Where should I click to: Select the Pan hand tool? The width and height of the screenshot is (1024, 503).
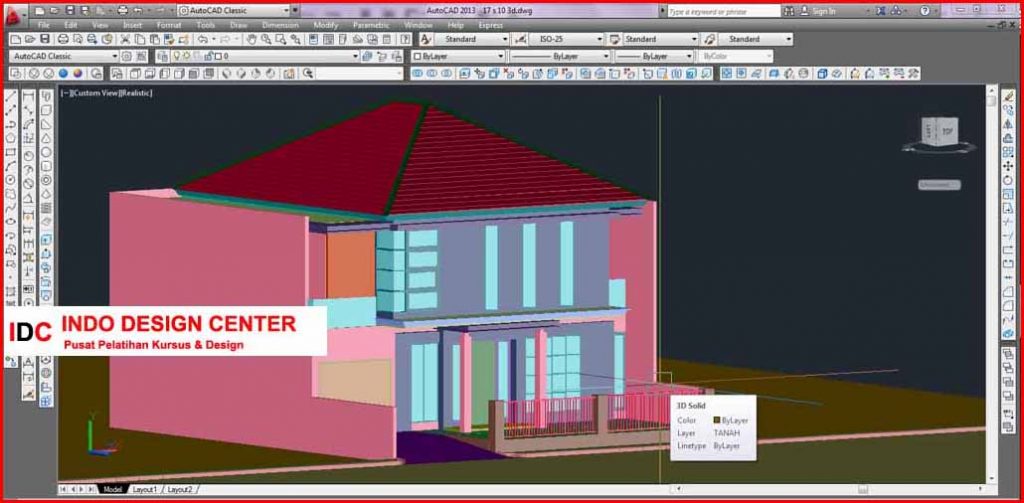pyautogui.click(x=253, y=39)
